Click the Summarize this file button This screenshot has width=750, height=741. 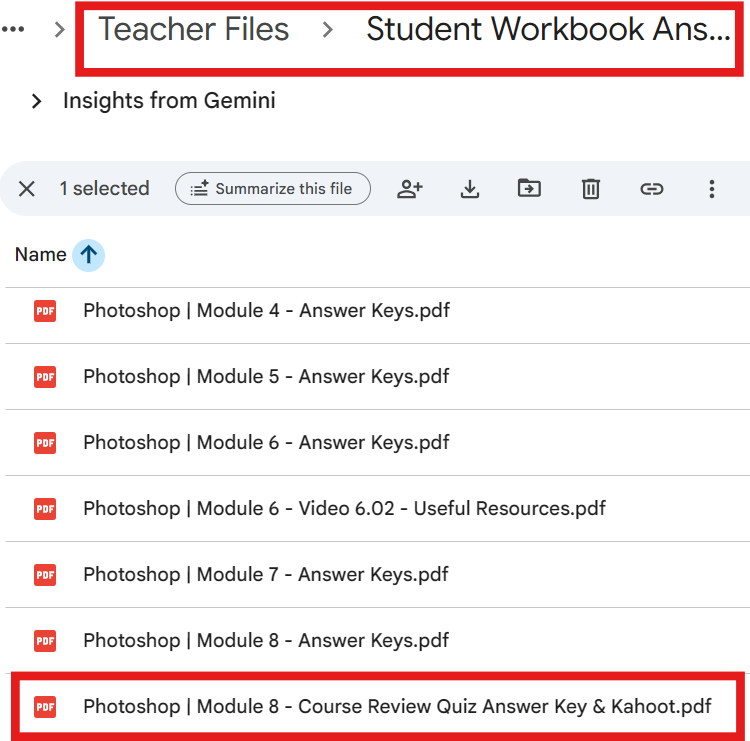click(x=272, y=188)
